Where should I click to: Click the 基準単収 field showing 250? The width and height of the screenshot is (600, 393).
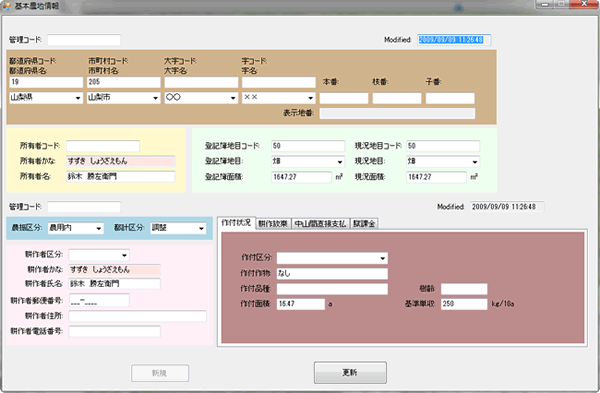464,304
